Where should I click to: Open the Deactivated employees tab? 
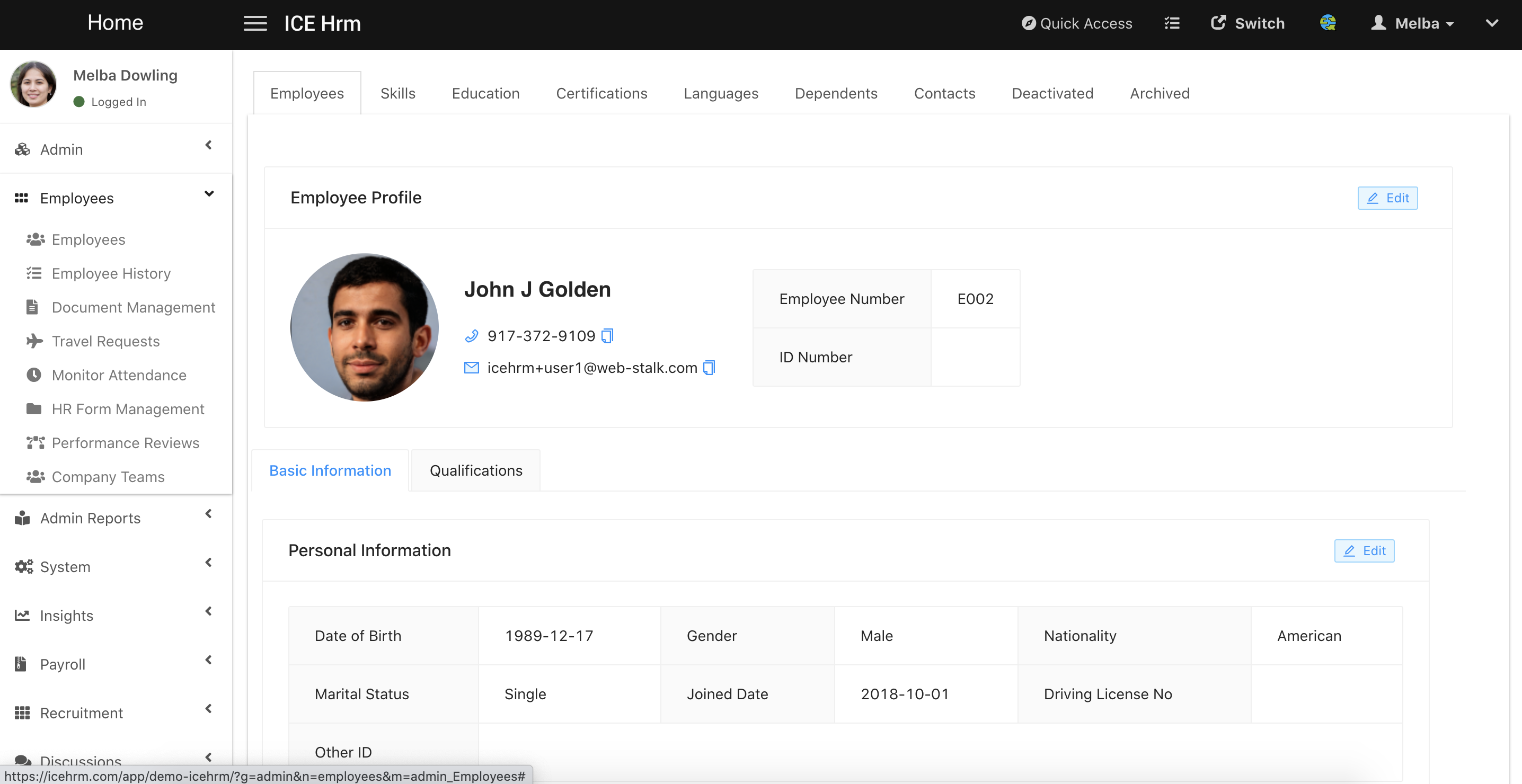point(1052,93)
